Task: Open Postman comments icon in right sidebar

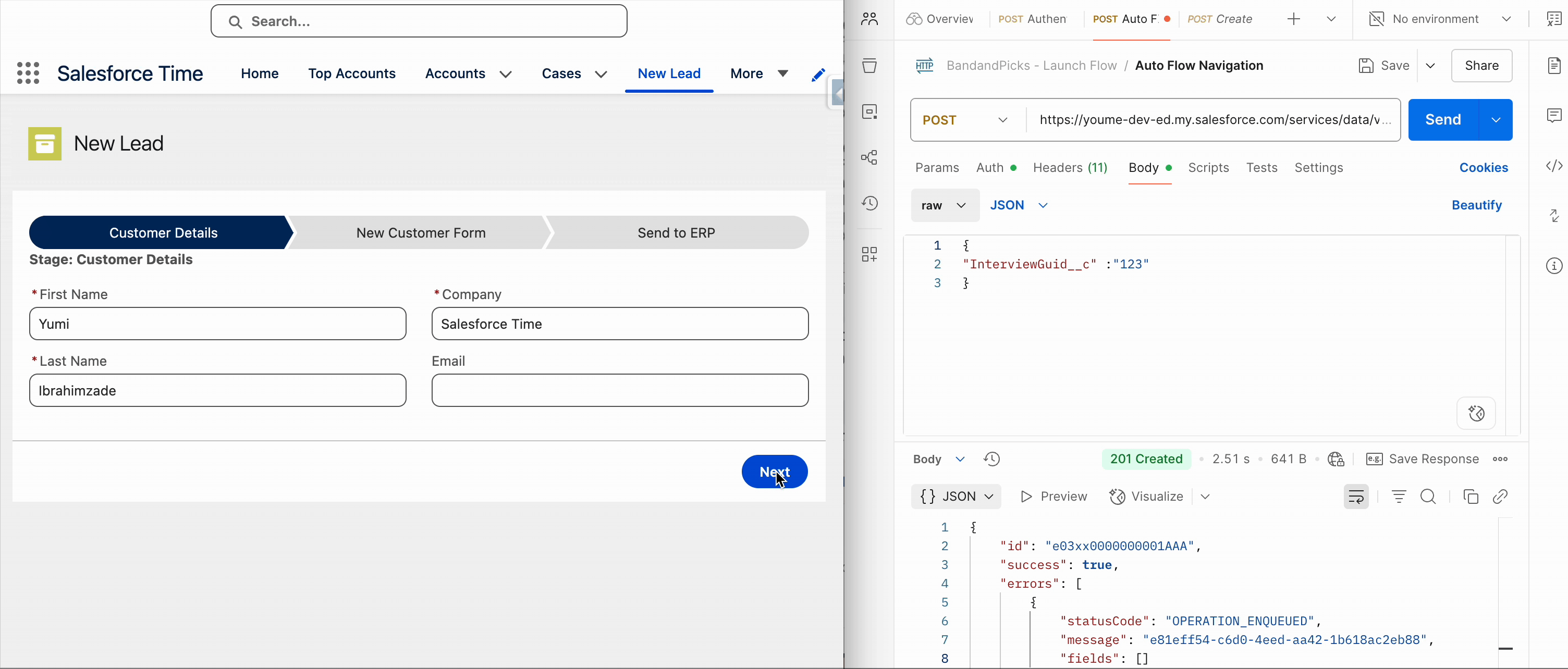Action: pyautogui.click(x=1554, y=115)
